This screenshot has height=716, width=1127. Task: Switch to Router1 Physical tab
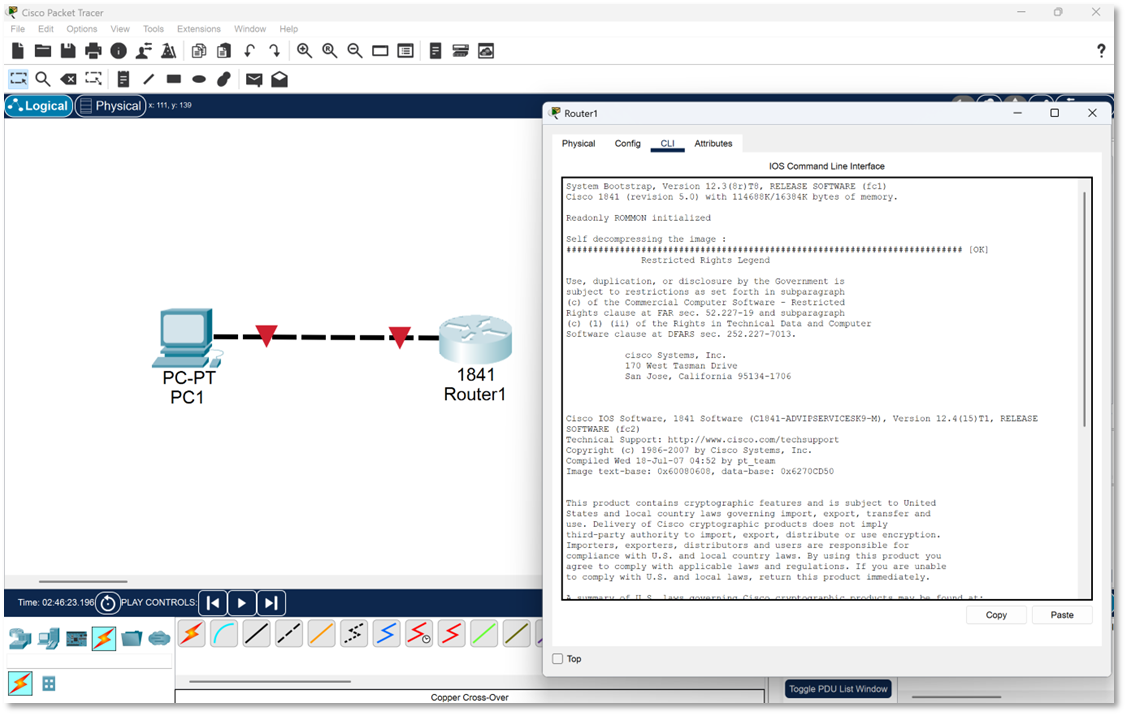pyautogui.click(x=579, y=144)
